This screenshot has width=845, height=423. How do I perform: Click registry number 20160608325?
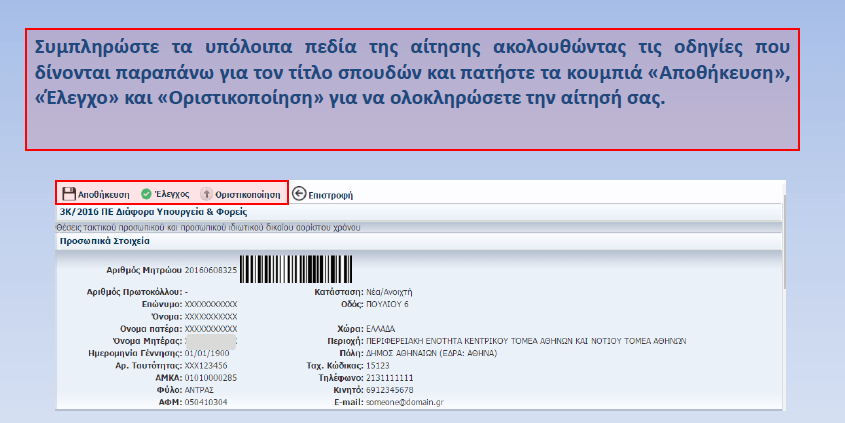click(x=211, y=270)
